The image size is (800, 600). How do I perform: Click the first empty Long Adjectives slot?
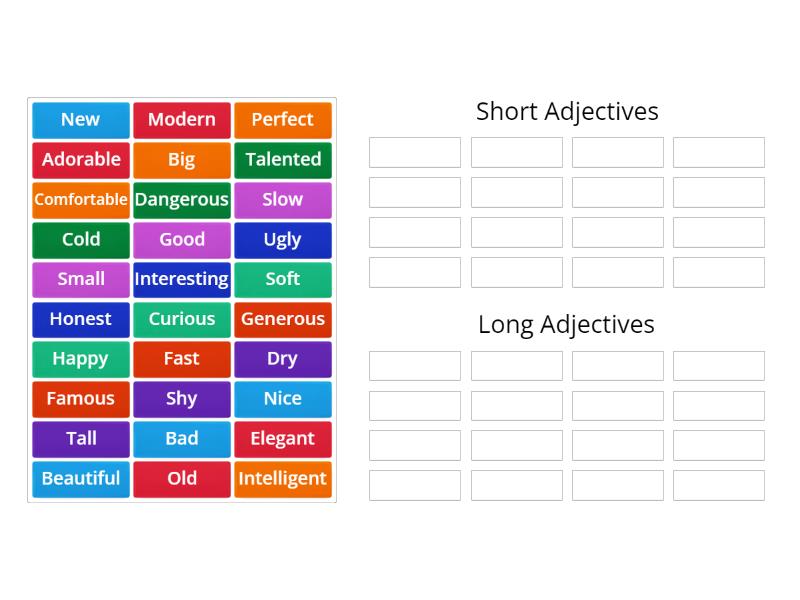[415, 366]
